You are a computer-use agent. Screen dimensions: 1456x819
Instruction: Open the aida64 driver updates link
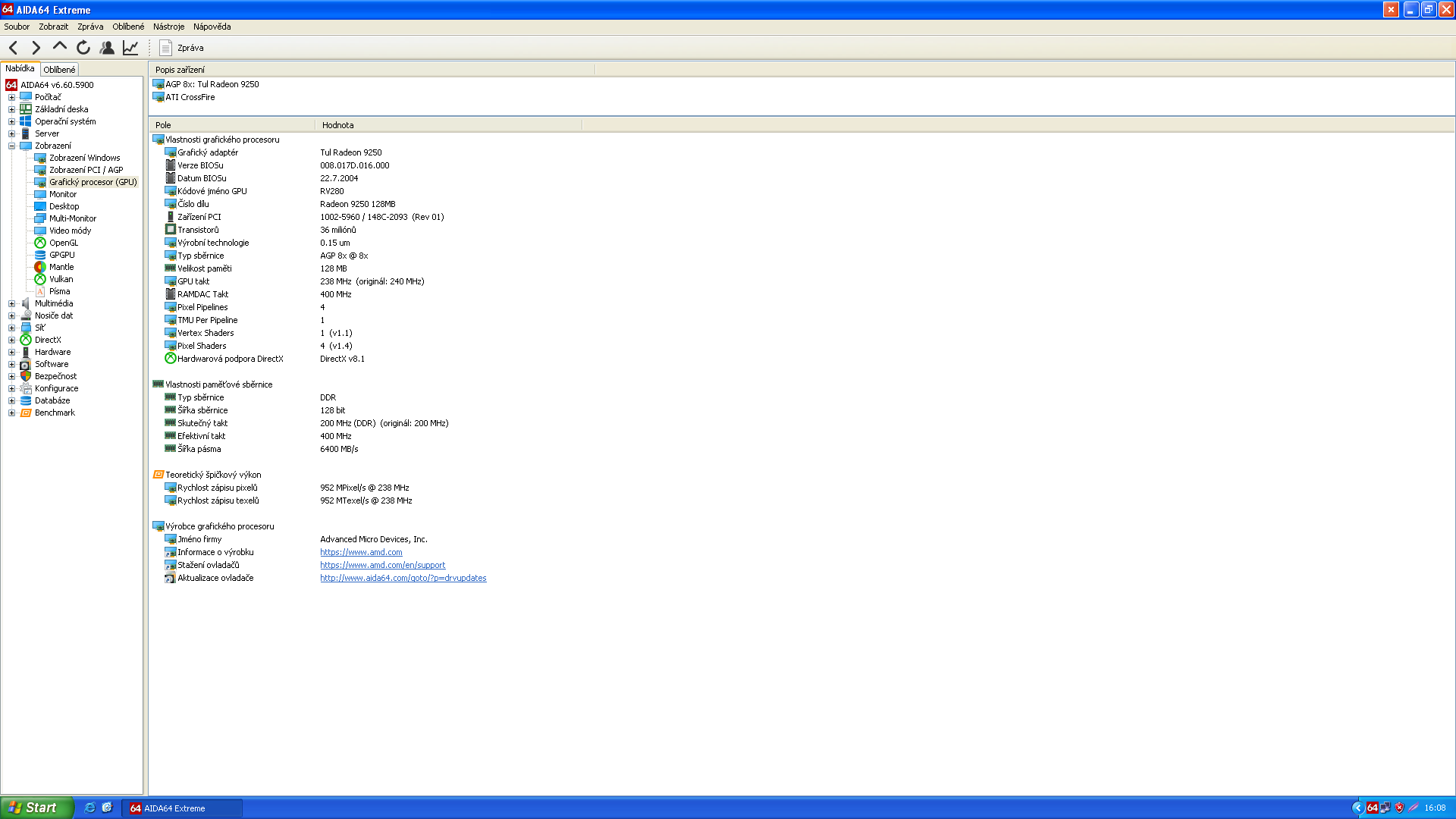pos(403,578)
